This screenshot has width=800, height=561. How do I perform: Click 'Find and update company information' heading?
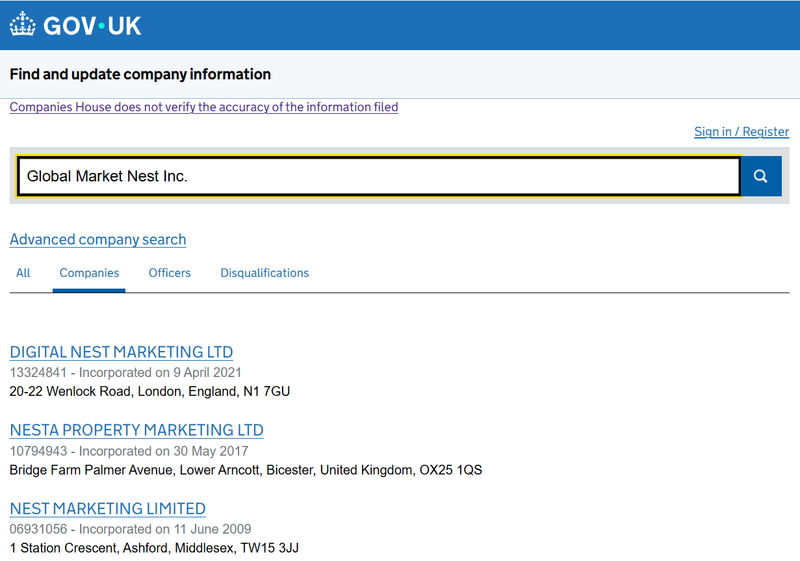pos(140,74)
